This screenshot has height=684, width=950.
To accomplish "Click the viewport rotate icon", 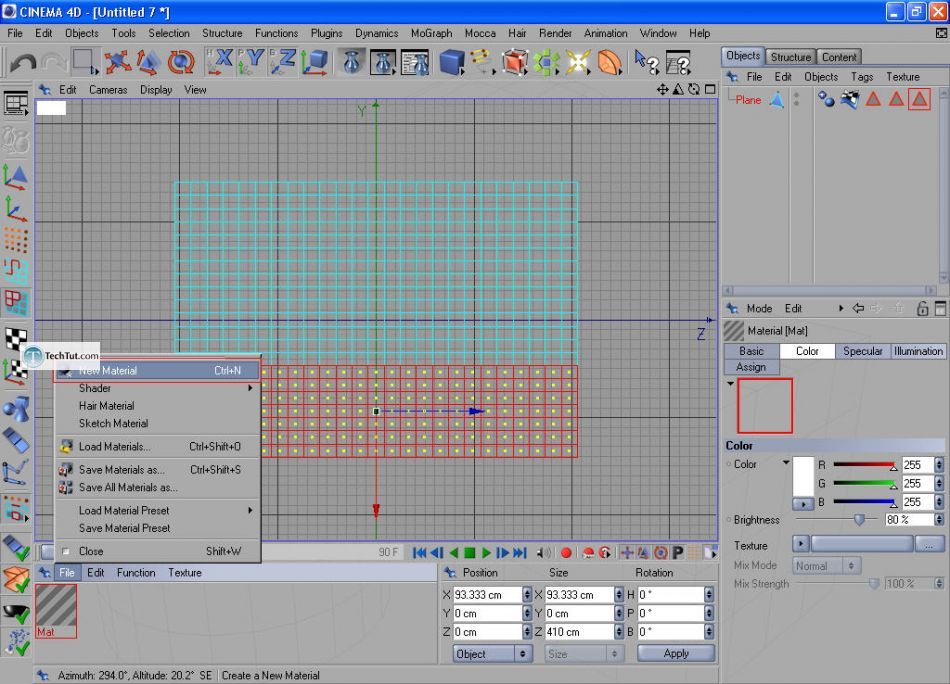I will (x=694, y=90).
